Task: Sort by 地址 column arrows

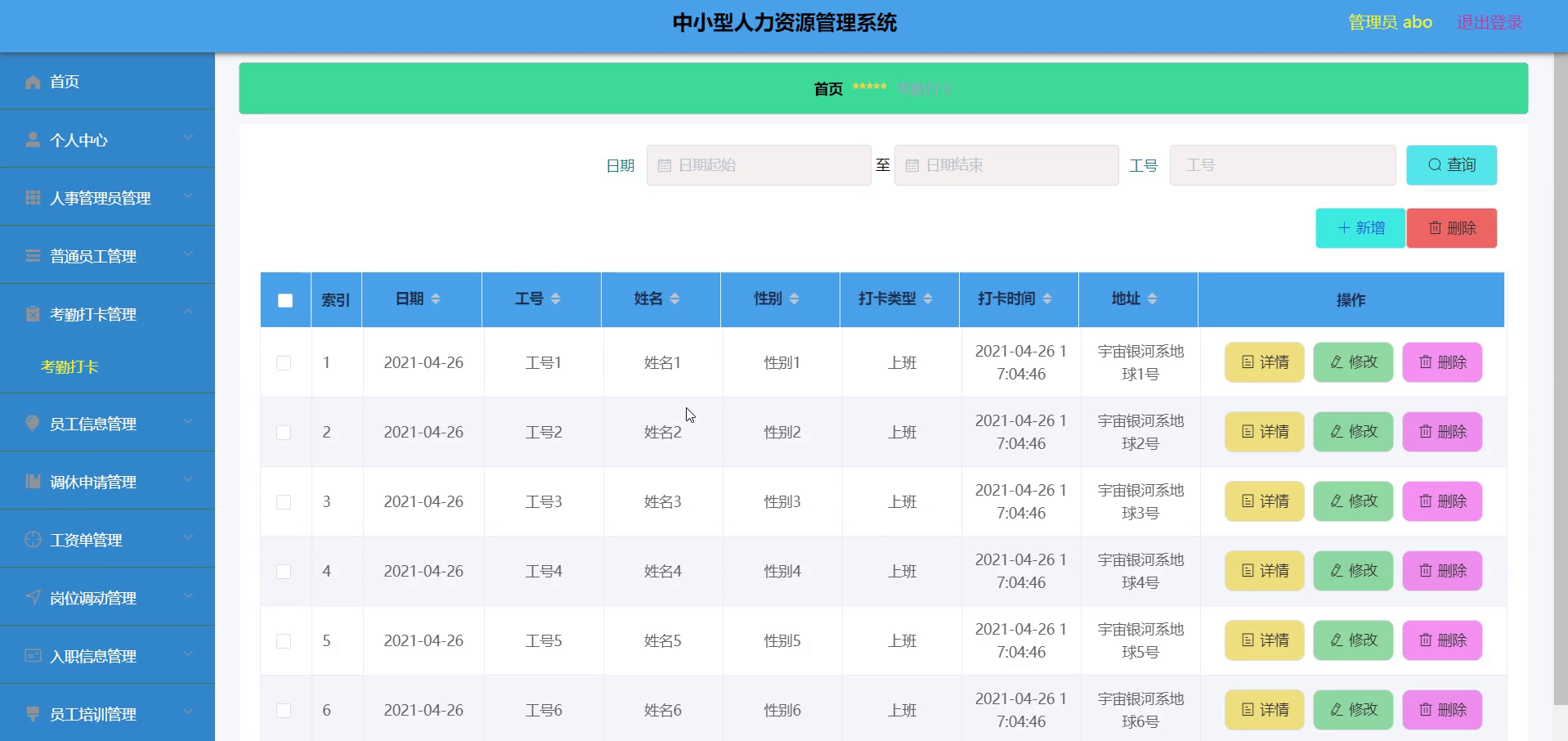Action: click(x=1153, y=299)
